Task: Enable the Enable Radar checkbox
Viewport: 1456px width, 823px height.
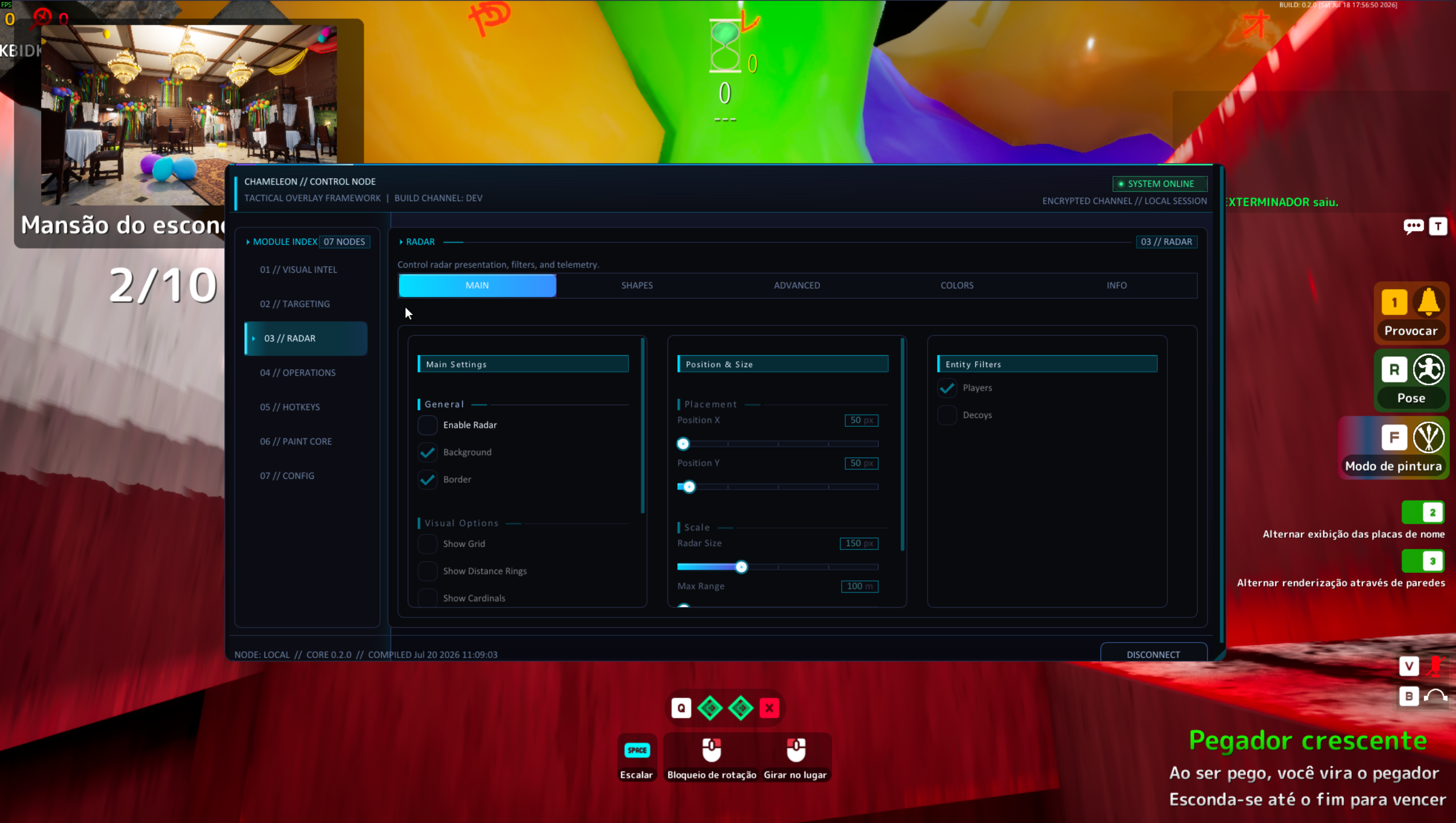Action: (427, 425)
